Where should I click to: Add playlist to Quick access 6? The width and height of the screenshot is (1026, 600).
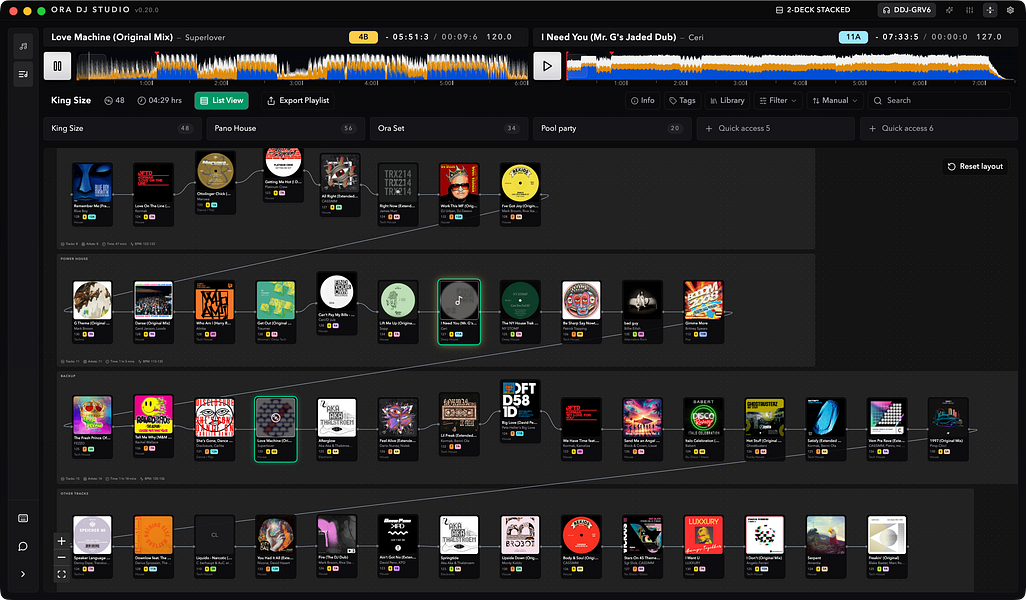(x=939, y=128)
